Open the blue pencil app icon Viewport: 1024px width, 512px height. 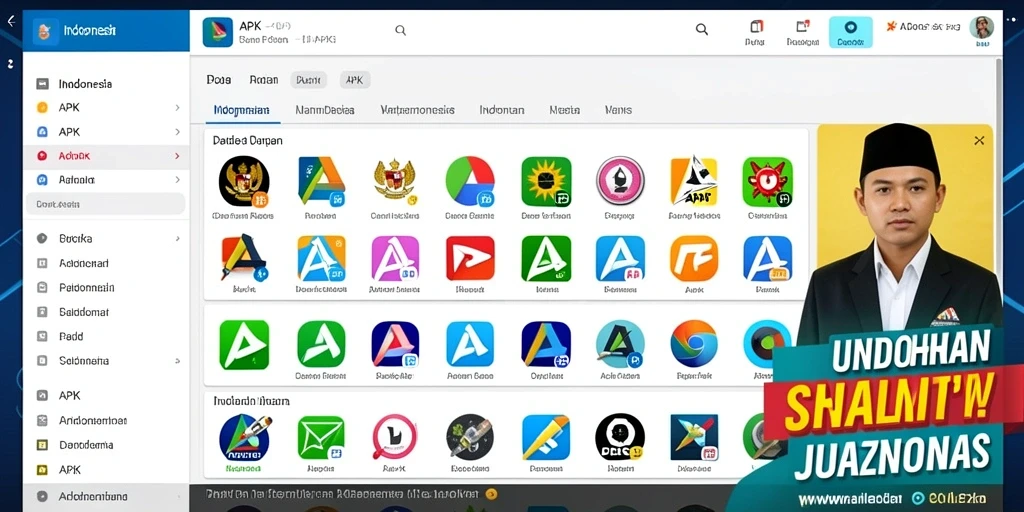(546, 437)
